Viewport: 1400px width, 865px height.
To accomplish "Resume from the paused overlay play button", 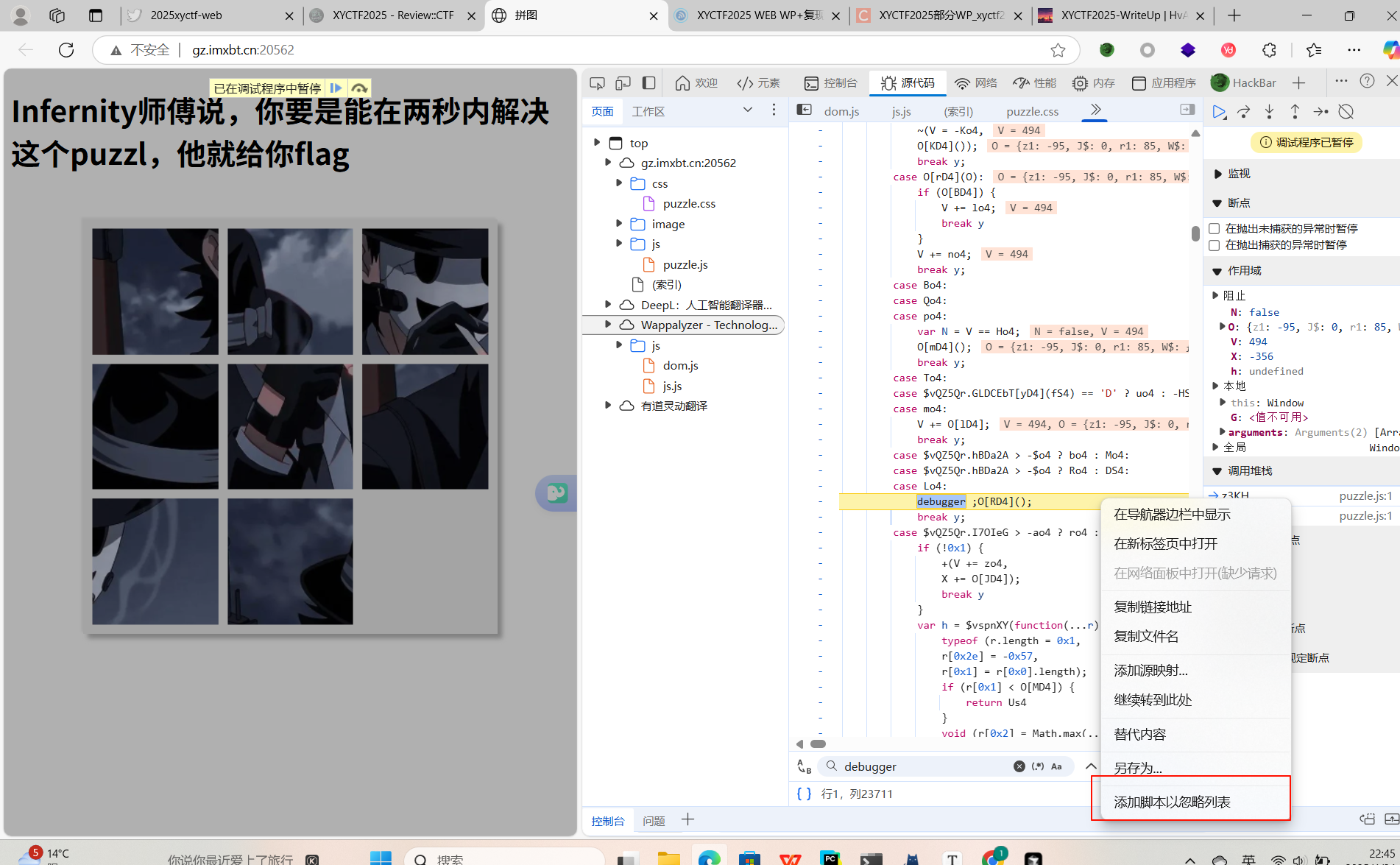I will point(336,88).
